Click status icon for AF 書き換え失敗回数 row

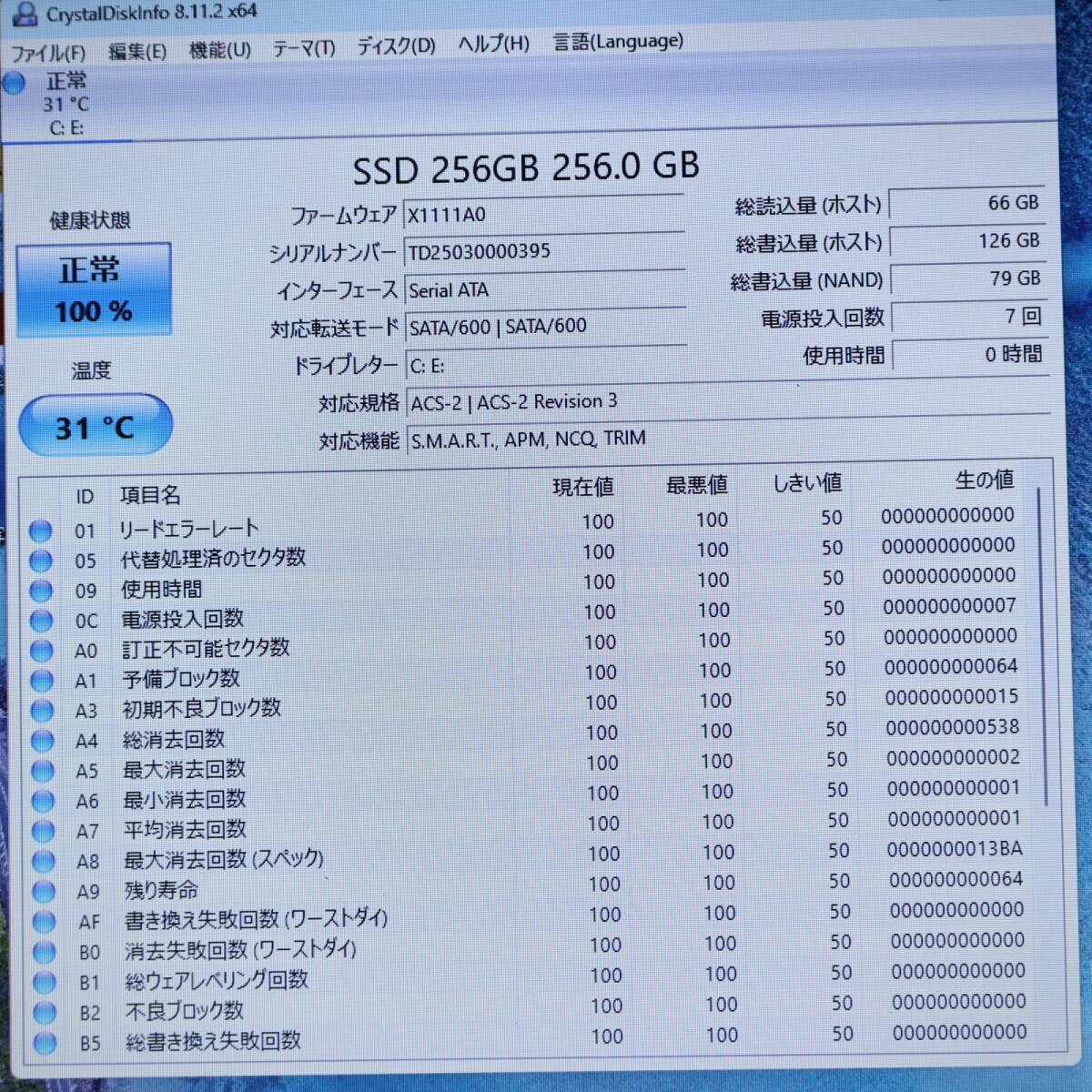[44, 922]
